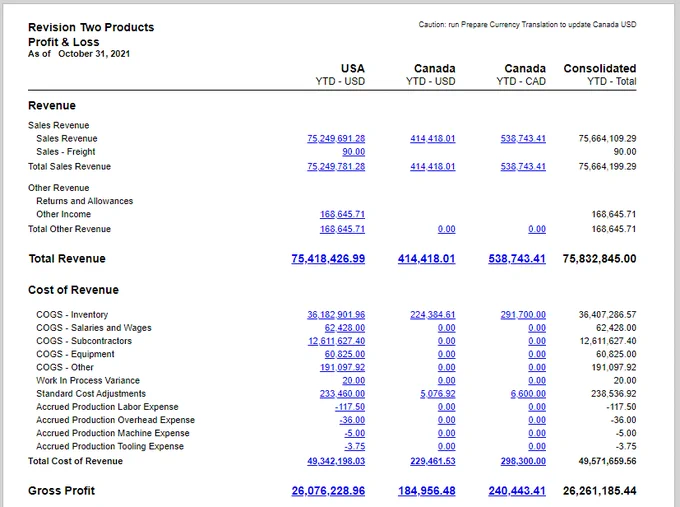The width and height of the screenshot is (680, 507).
Task: Open Canada CAD COGS - Inventory 291,700.00
Action: 523,314
